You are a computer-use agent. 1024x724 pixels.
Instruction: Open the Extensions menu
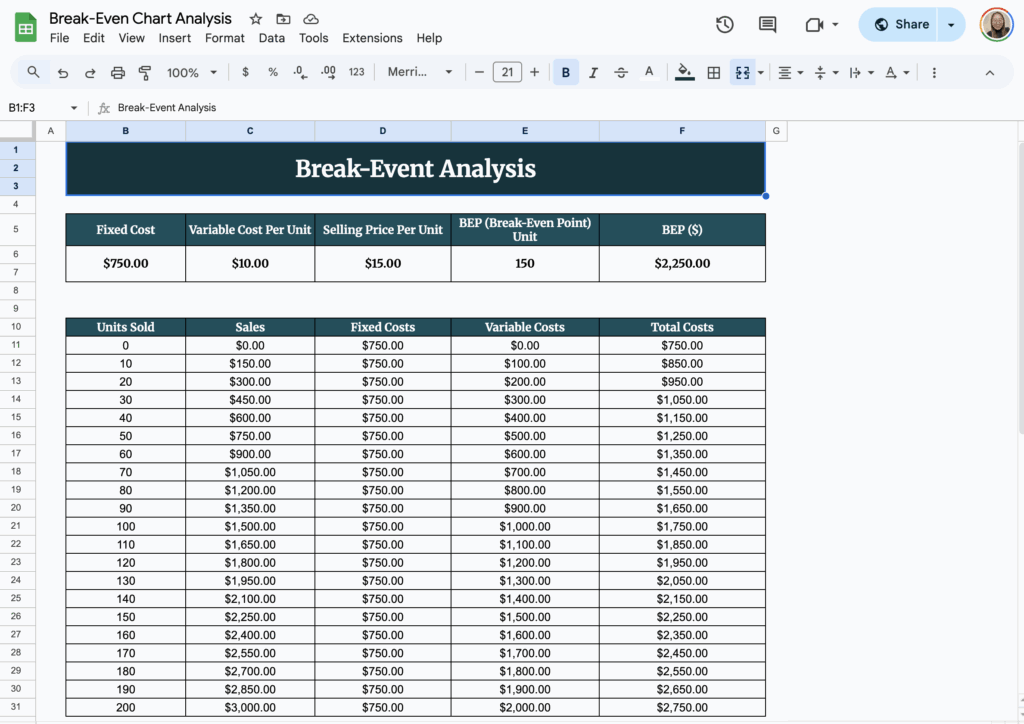click(x=372, y=38)
